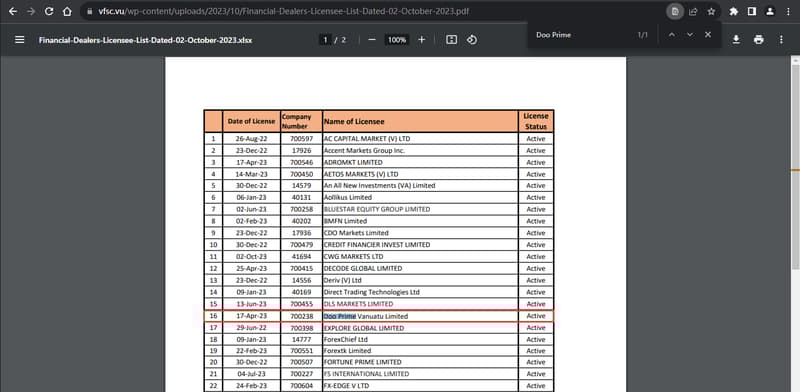800x392 pixels.
Task: Click FORTUNE PRIME LIMITED cell
Action: coord(420,362)
